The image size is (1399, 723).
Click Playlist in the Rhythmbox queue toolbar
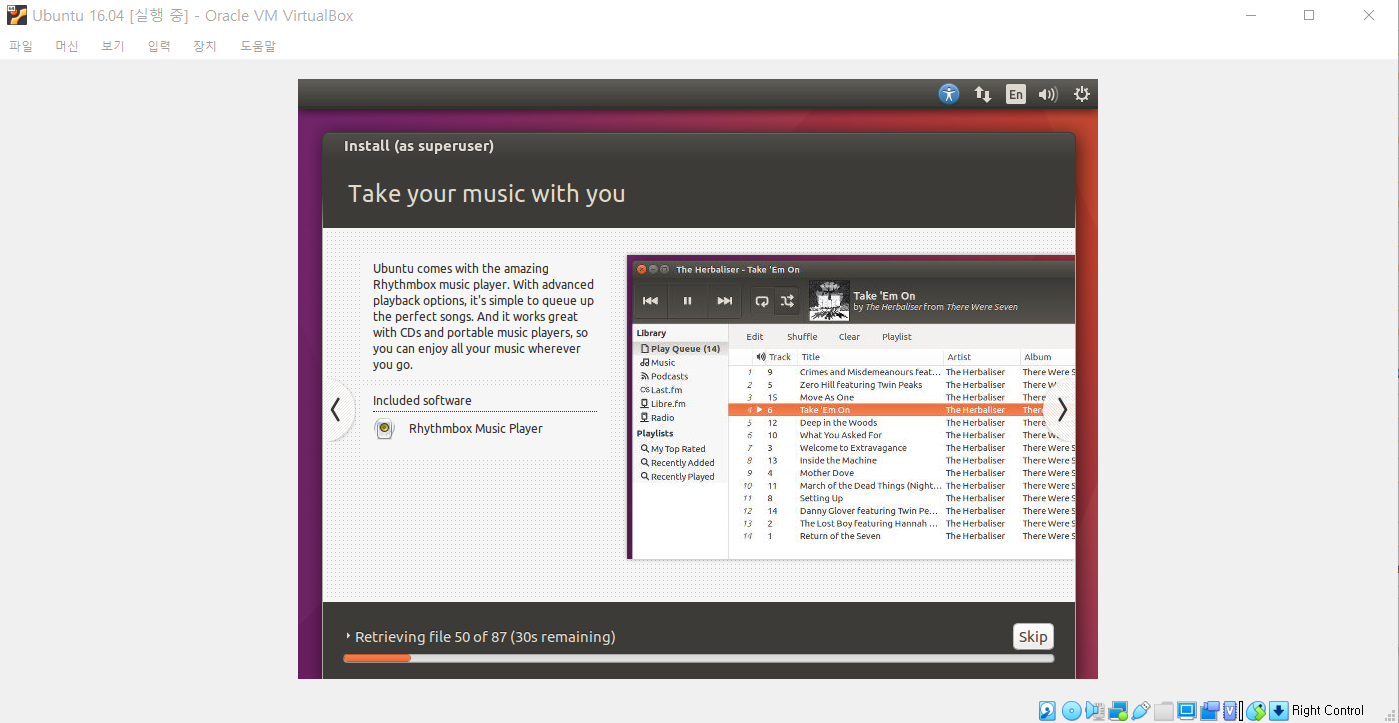coord(897,337)
